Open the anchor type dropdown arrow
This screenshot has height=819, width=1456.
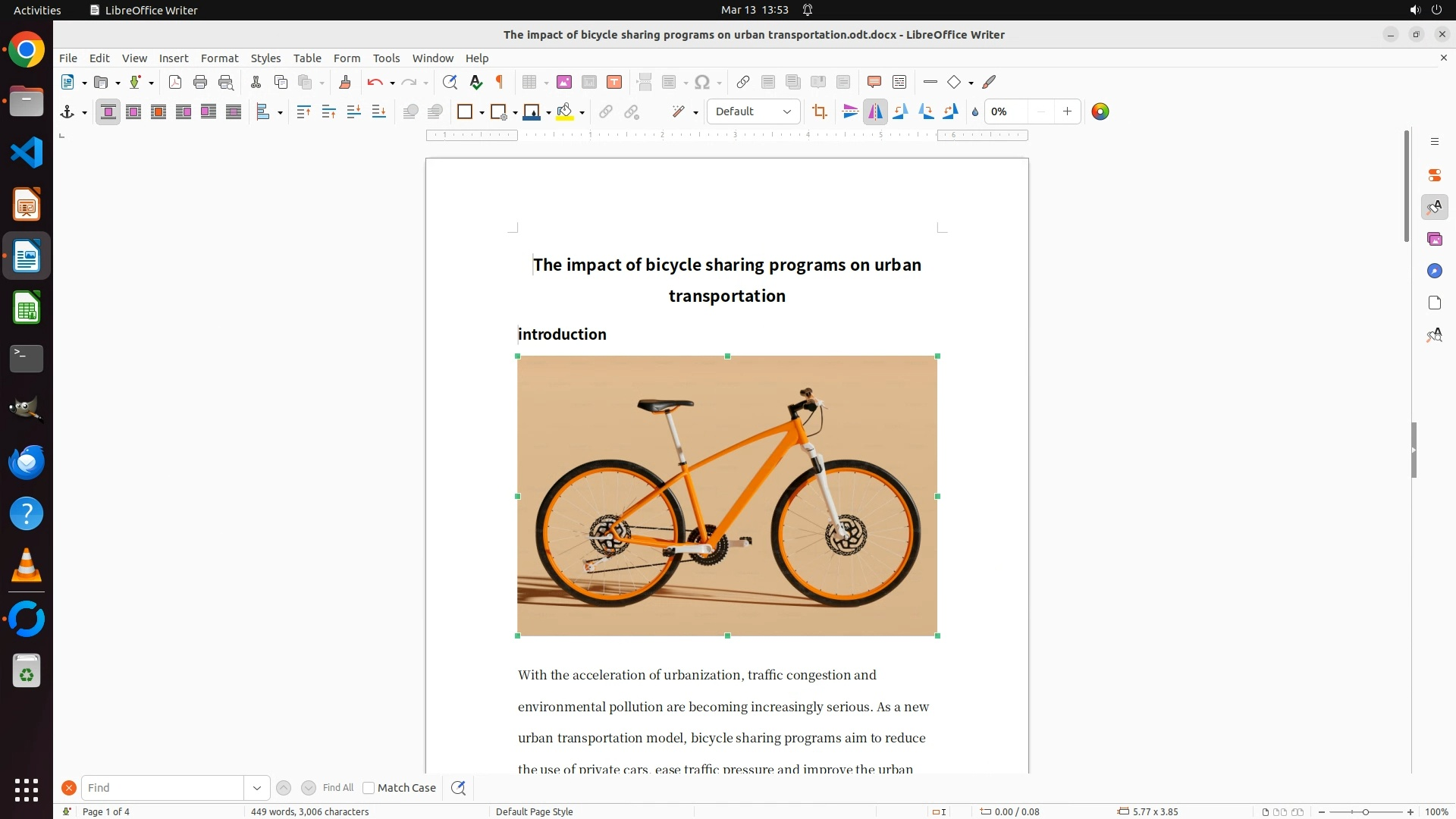tap(84, 113)
